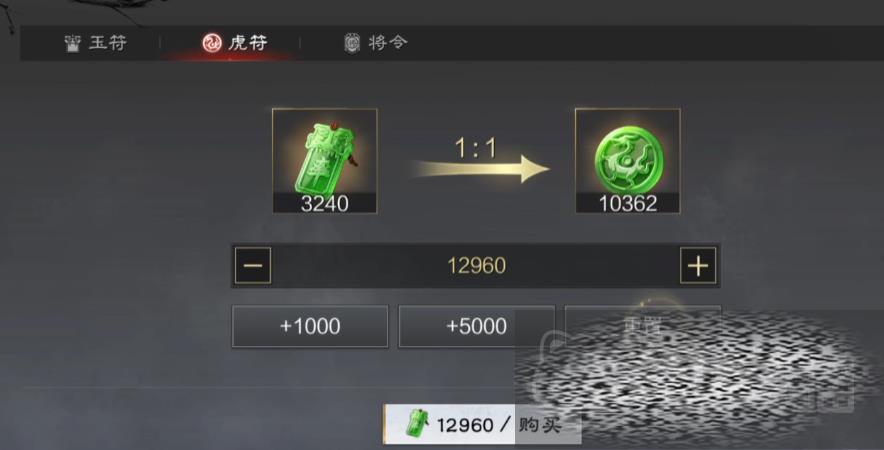Add 5000 using the +5000 button

[x=476, y=327]
